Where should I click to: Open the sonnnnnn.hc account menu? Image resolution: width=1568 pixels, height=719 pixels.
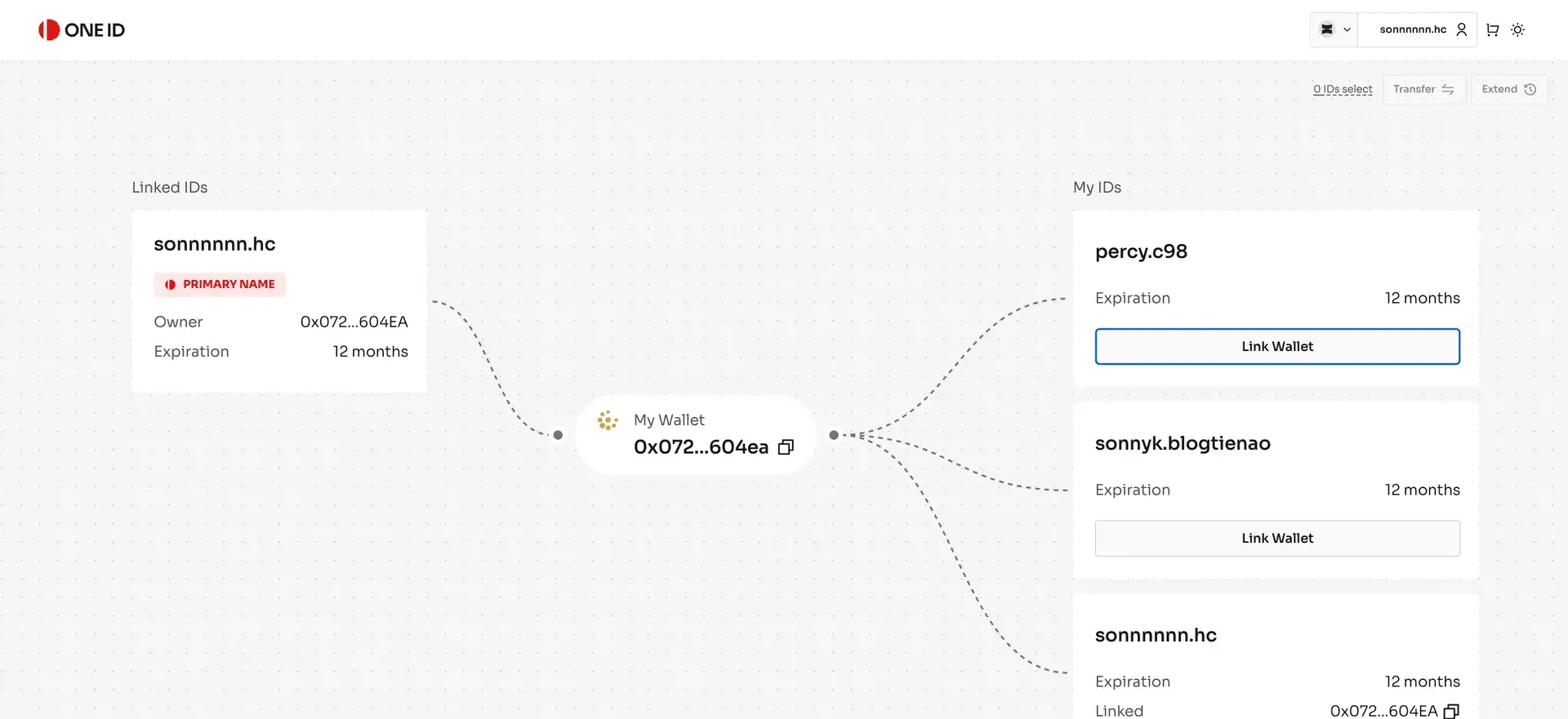coord(1412,29)
